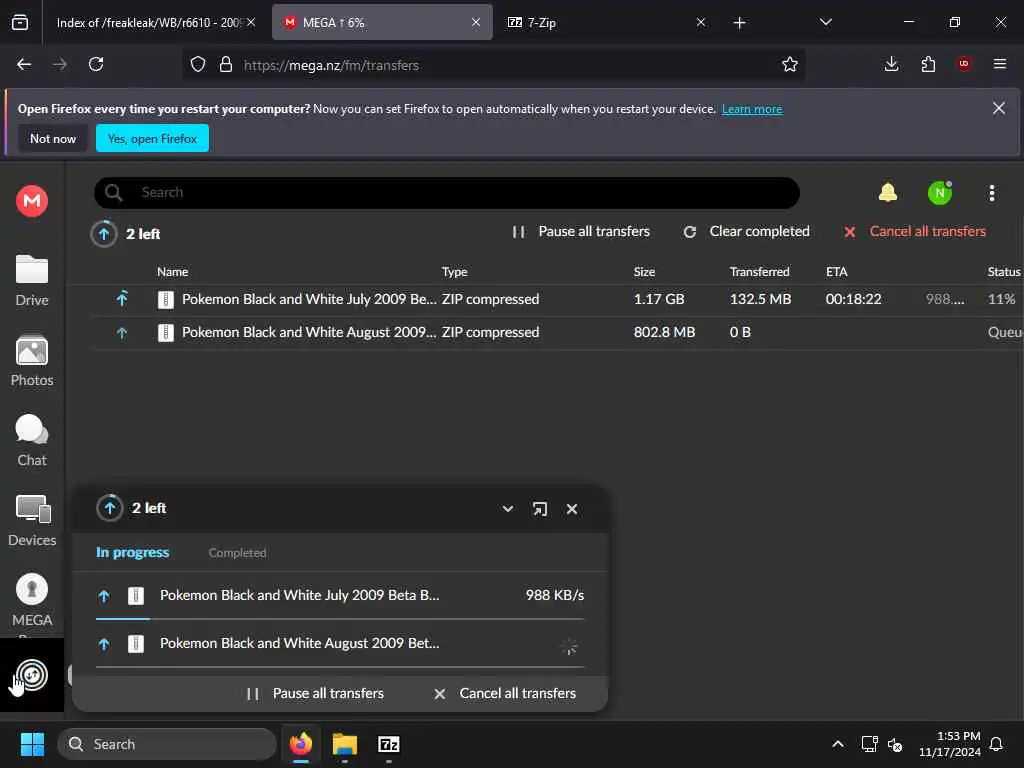Click the 00:18:22 ETA value

853,300
